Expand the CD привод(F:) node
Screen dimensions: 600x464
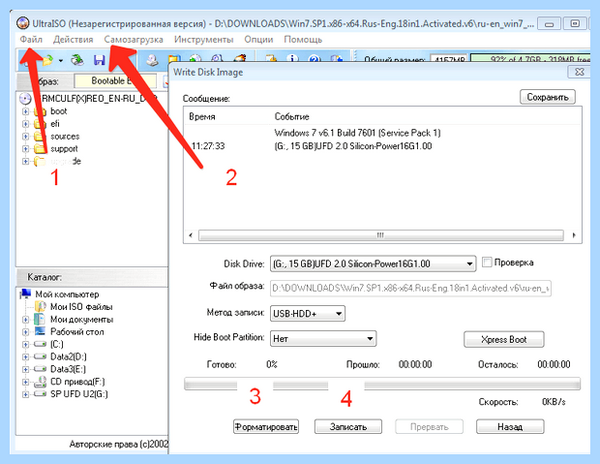(x=25, y=382)
